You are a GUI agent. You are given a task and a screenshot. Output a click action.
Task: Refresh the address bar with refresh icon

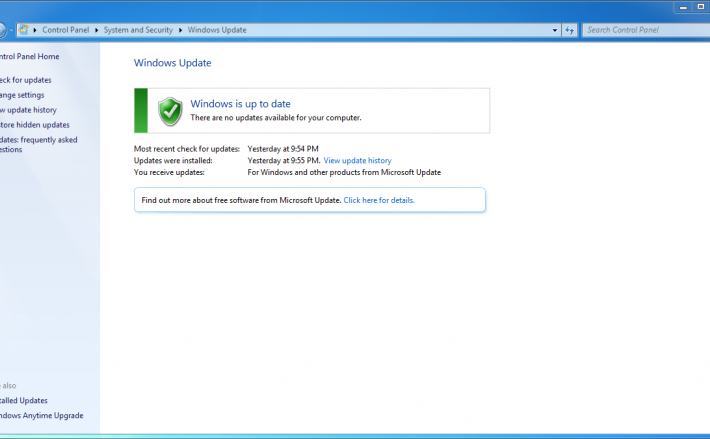point(570,30)
